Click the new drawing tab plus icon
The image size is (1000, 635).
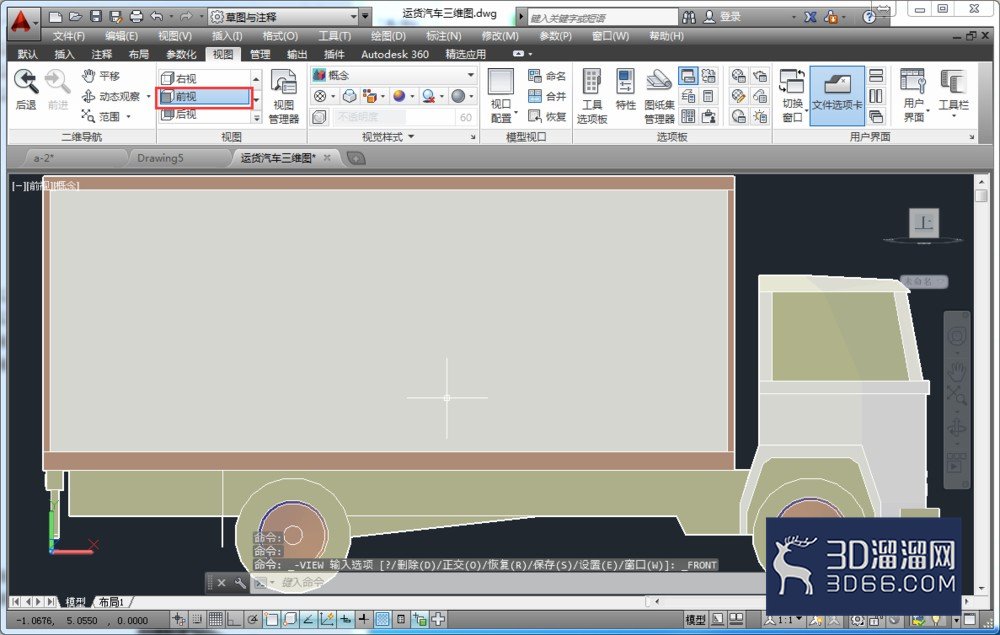tap(356, 158)
